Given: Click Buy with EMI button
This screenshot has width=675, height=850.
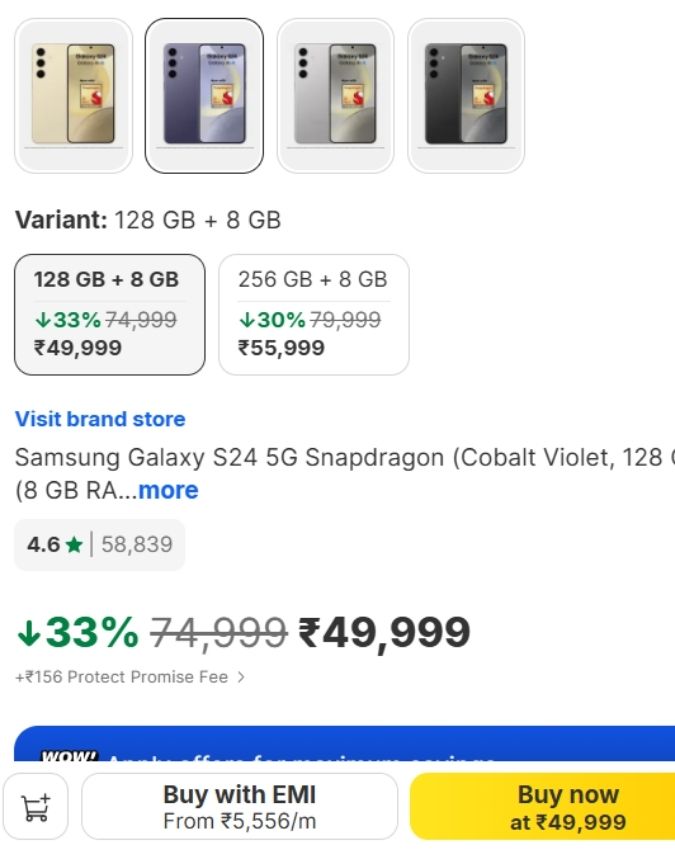Looking at the screenshot, I should point(239,806).
